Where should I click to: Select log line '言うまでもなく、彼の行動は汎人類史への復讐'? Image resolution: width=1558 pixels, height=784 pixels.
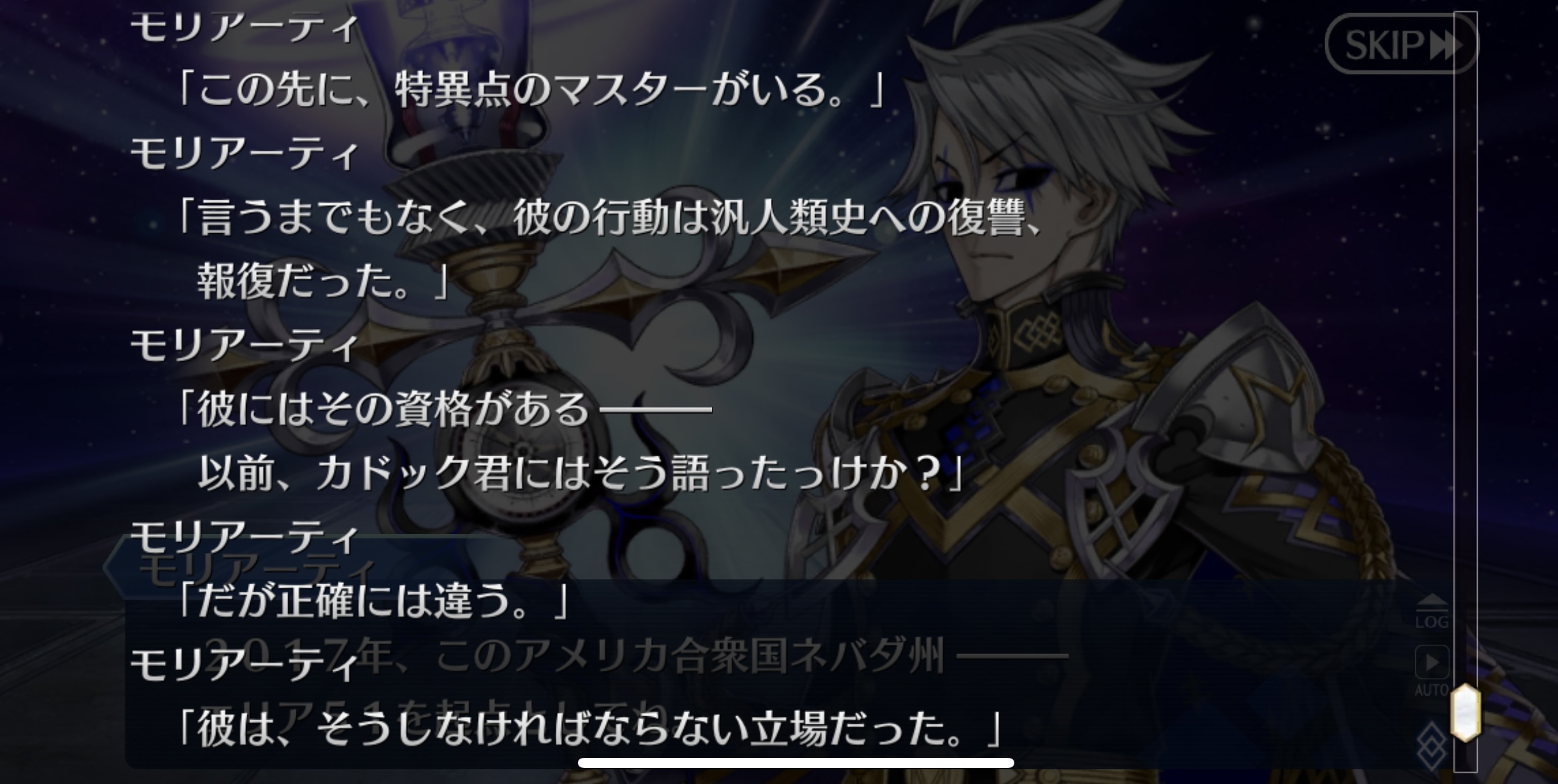(608, 218)
